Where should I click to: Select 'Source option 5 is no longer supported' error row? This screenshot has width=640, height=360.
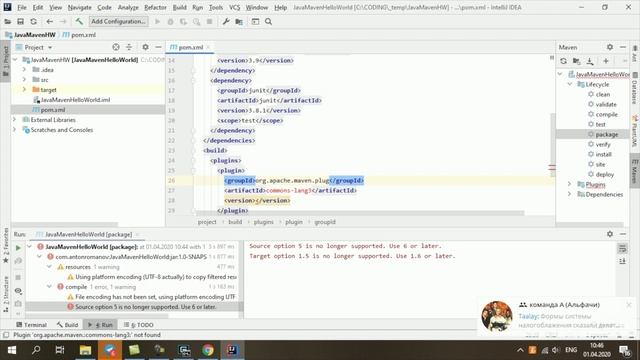click(x=146, y=307)
